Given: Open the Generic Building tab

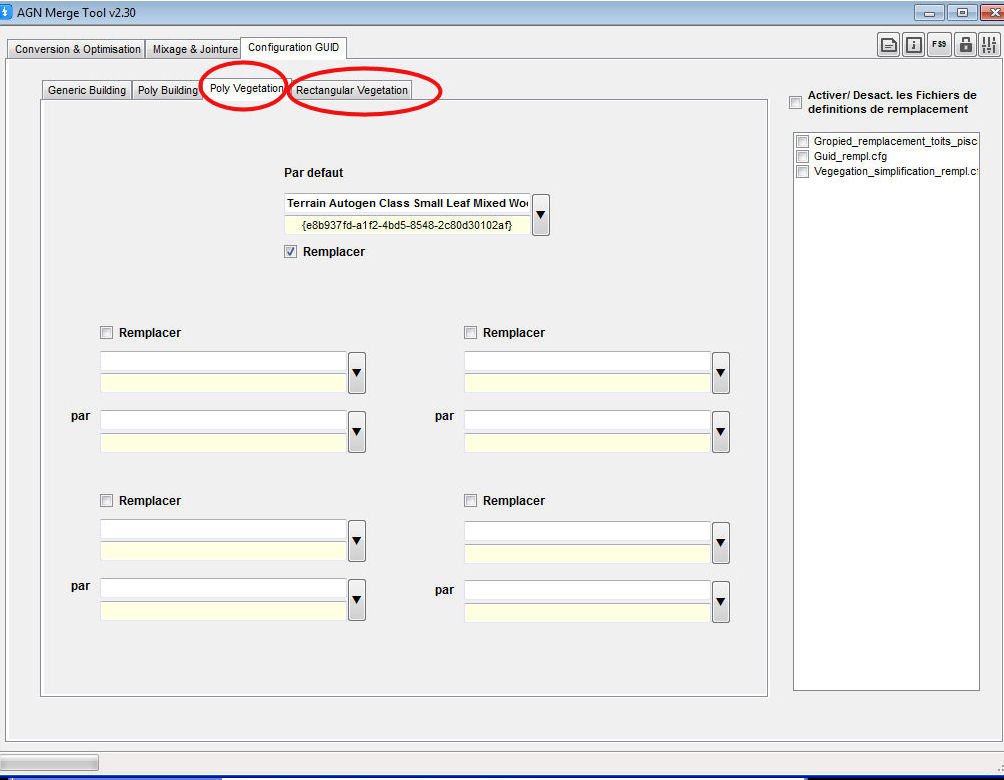Looking at the screenshot, I should [x=87, y=91].
